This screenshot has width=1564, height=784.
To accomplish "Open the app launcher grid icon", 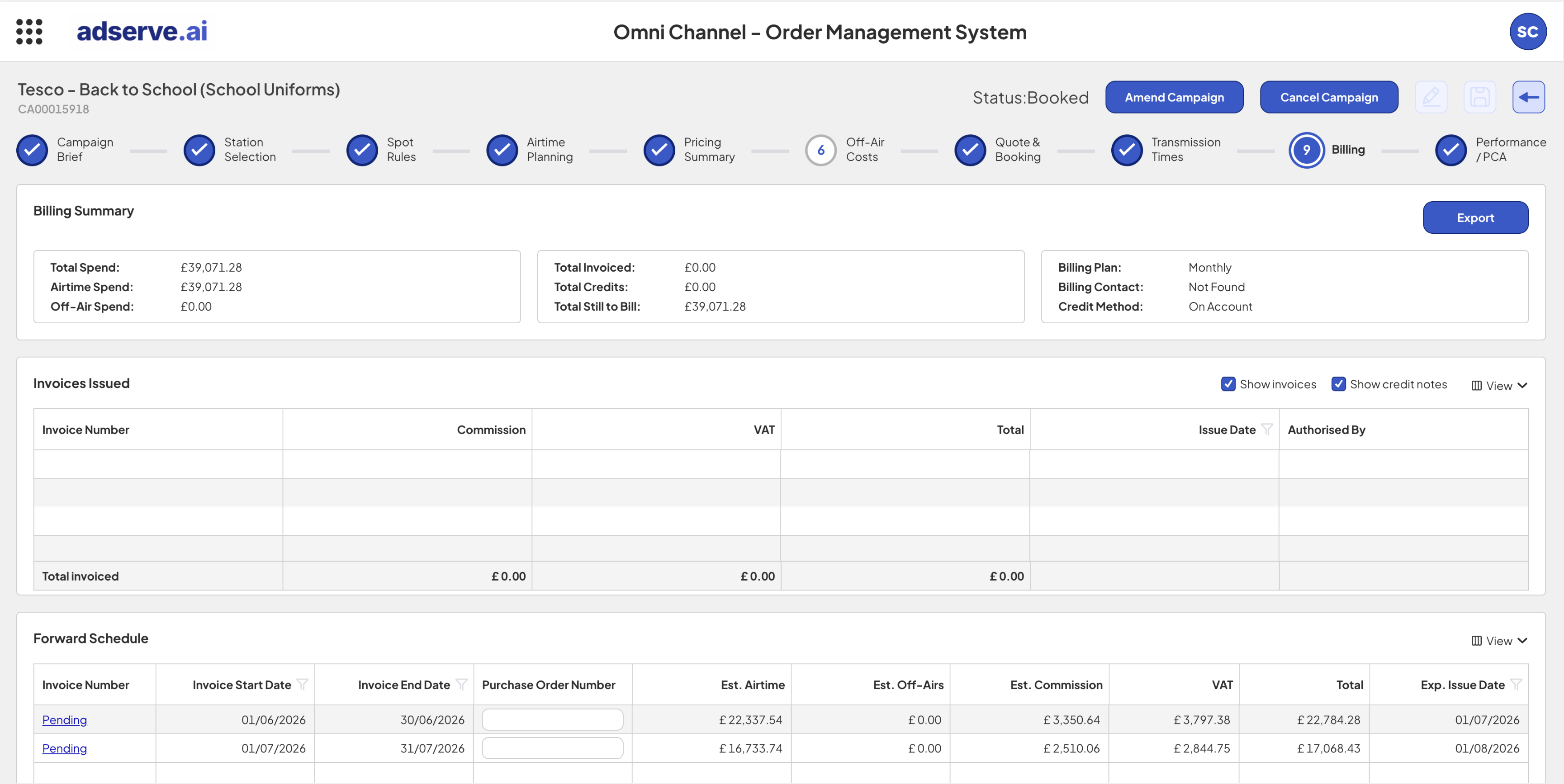I will point(29,32).
